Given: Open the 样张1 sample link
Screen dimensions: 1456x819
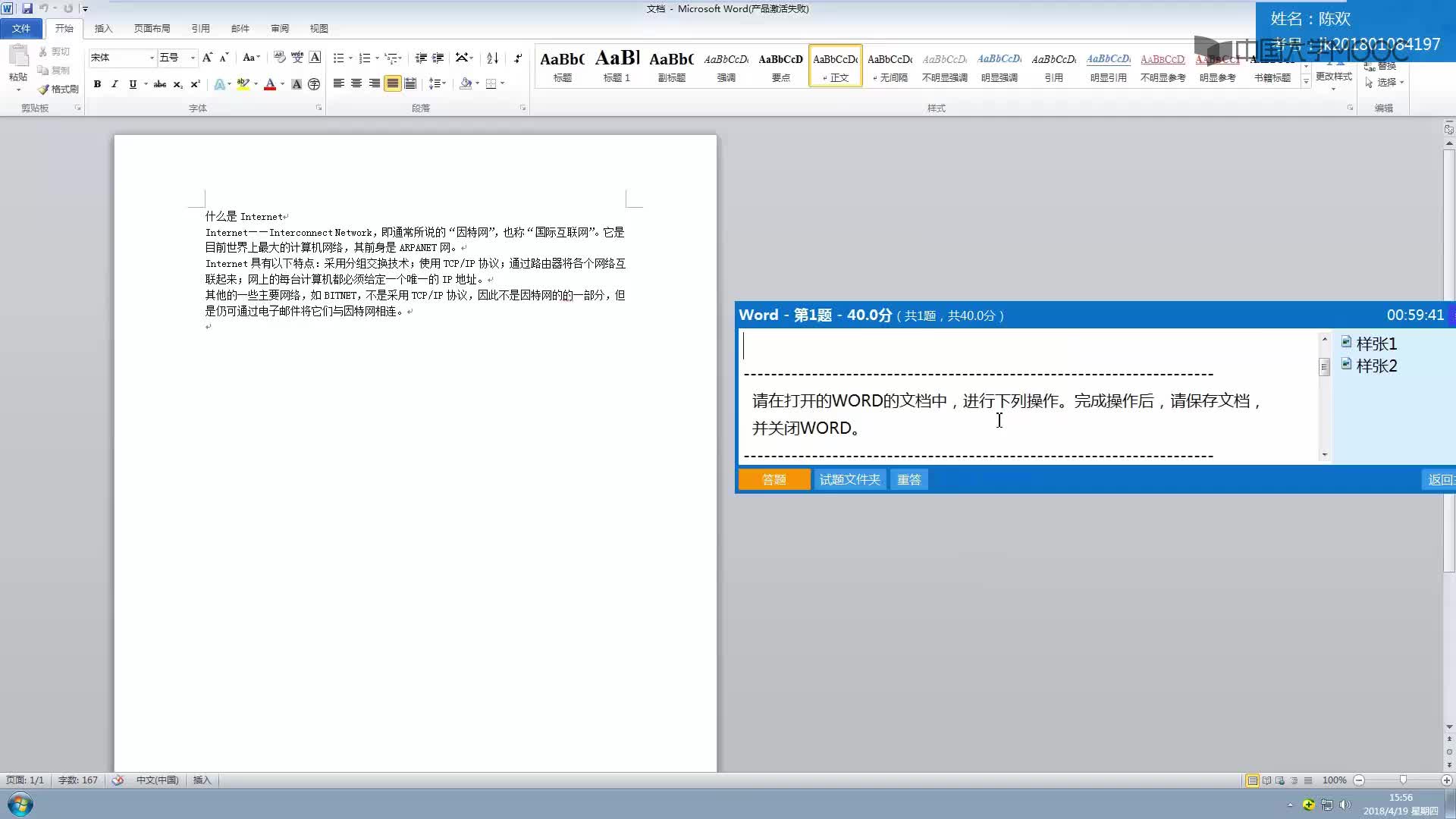Looking at the screenshot, I should [1370, 344].
